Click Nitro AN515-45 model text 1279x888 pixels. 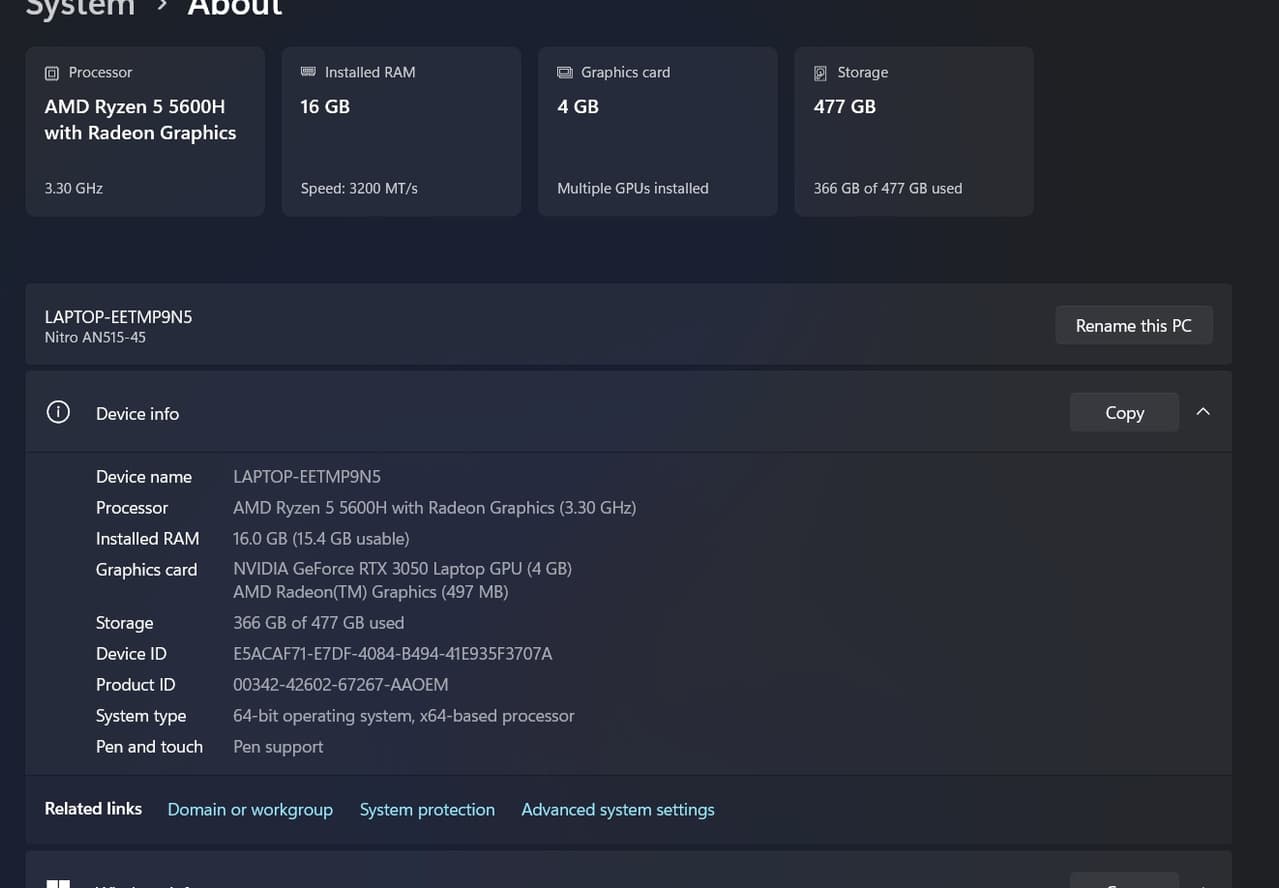[x=95, y=338]
